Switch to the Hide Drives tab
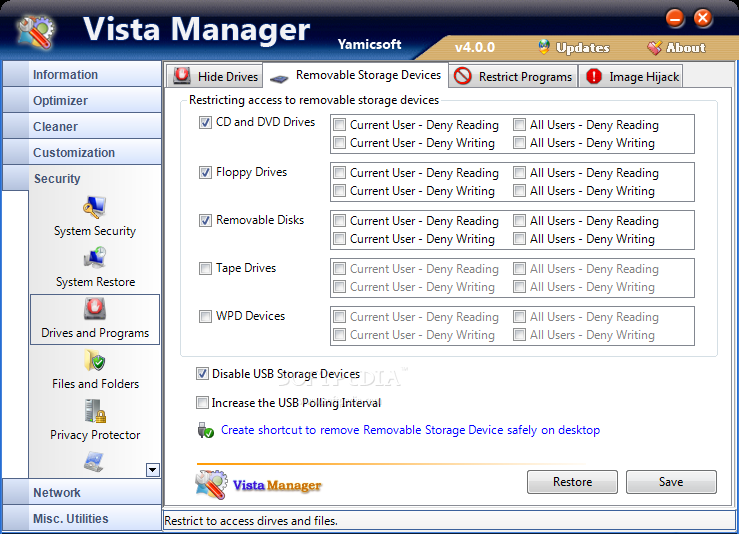Screen dimensions: 739x534 (x=214, y=75)
